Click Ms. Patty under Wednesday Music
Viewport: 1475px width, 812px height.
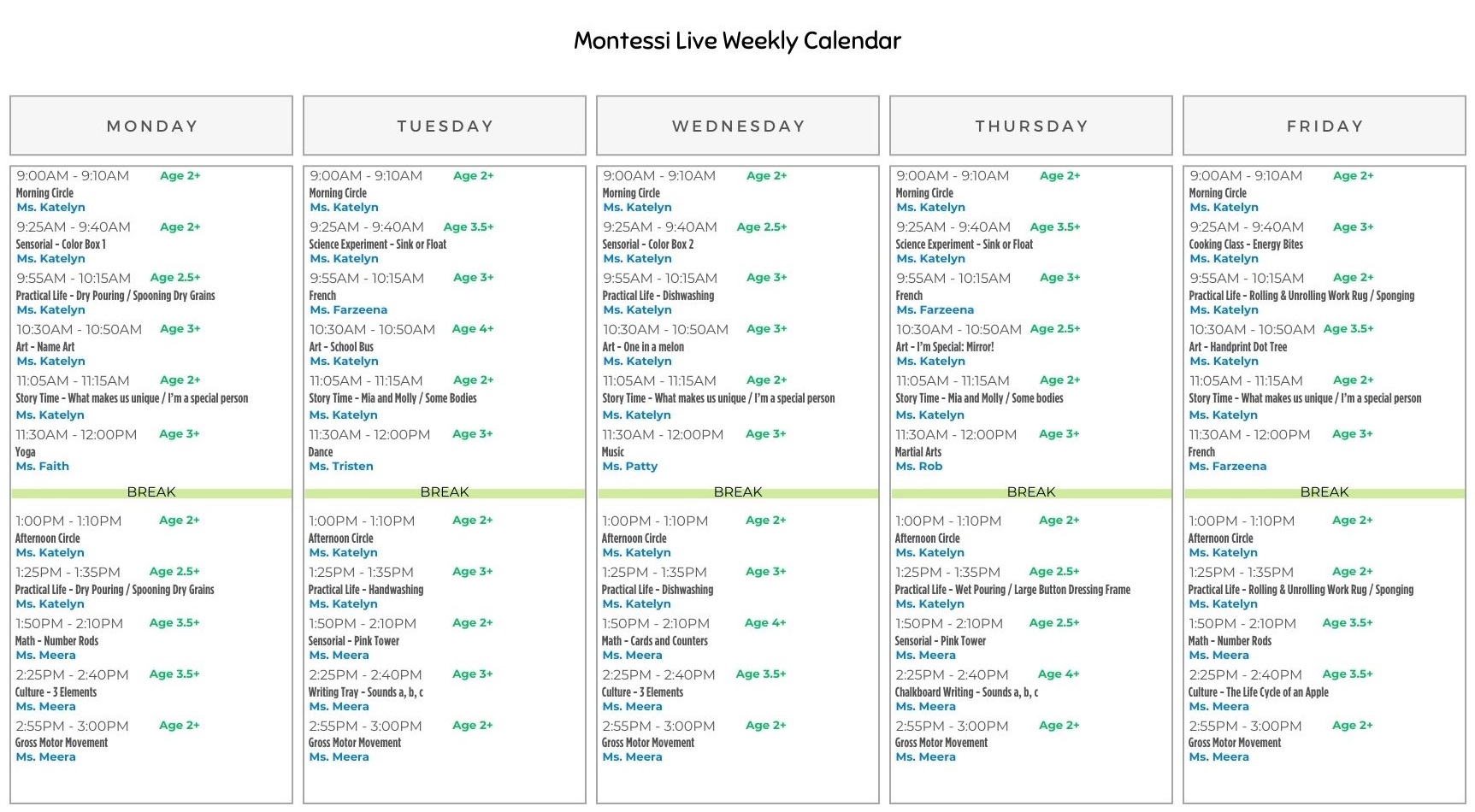629,467
